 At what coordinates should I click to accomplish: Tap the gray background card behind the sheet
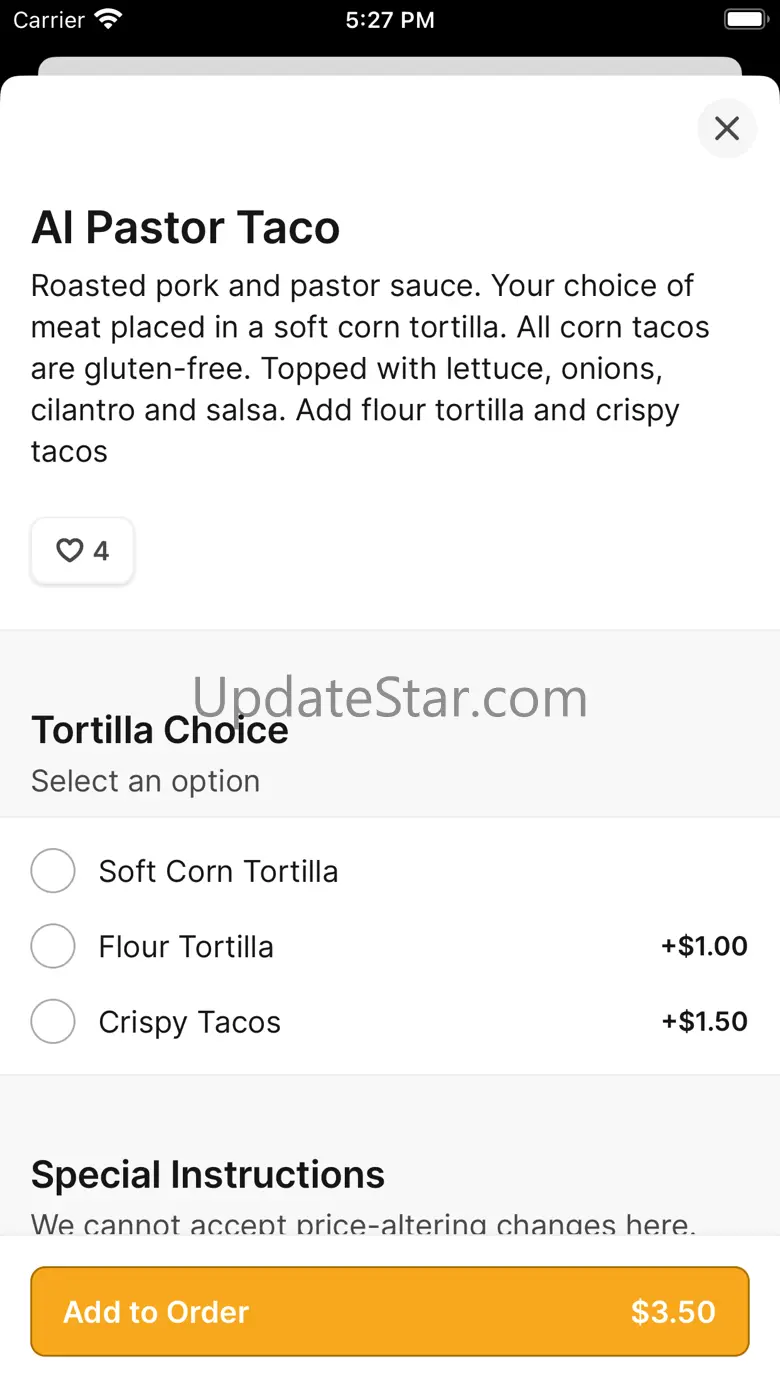click(x=390, y=66)
